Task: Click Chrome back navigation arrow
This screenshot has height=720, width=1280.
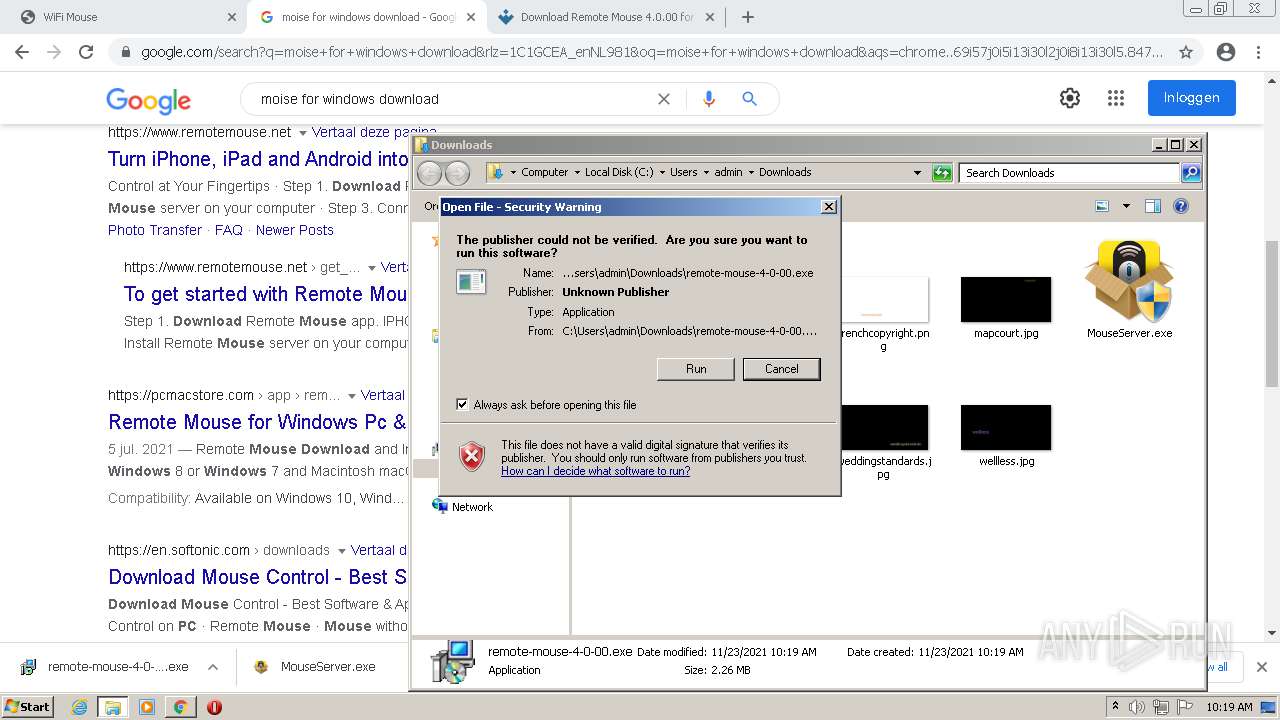Action: [x=22, y=52]
